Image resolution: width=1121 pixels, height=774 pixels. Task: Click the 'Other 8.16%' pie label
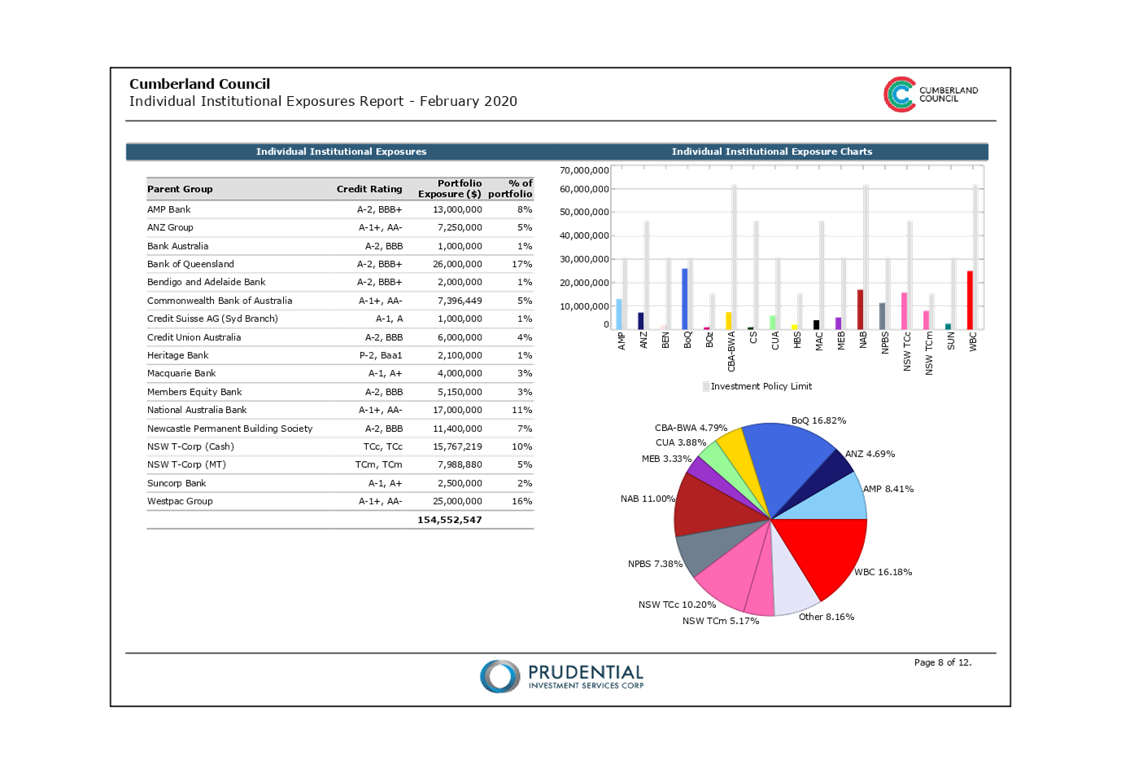[x=826, y=617]
